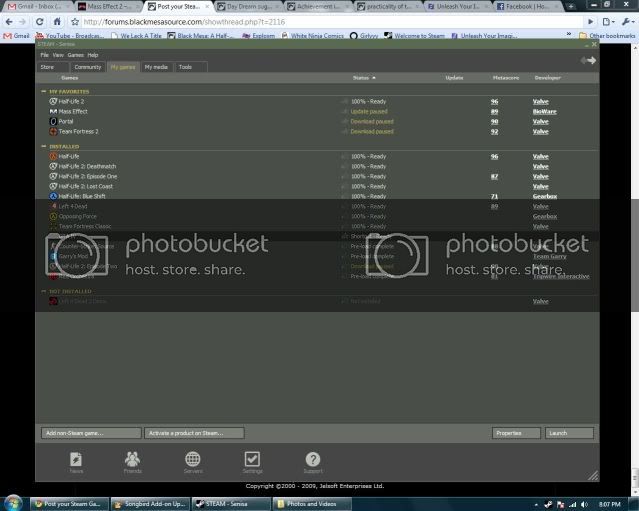Click the Steam tray icon
Viewport: 639px width, 511px height.
(548, 504)
